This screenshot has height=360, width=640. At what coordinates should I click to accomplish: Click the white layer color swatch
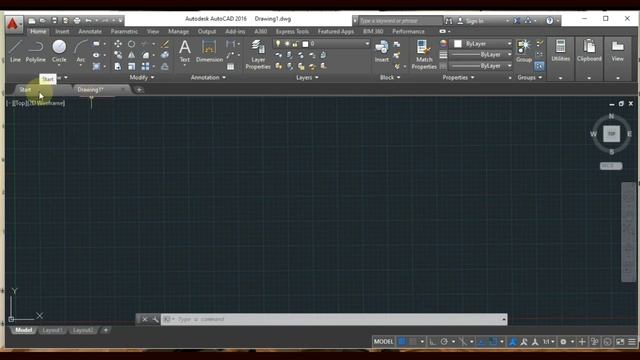click(x=305, y=44)
